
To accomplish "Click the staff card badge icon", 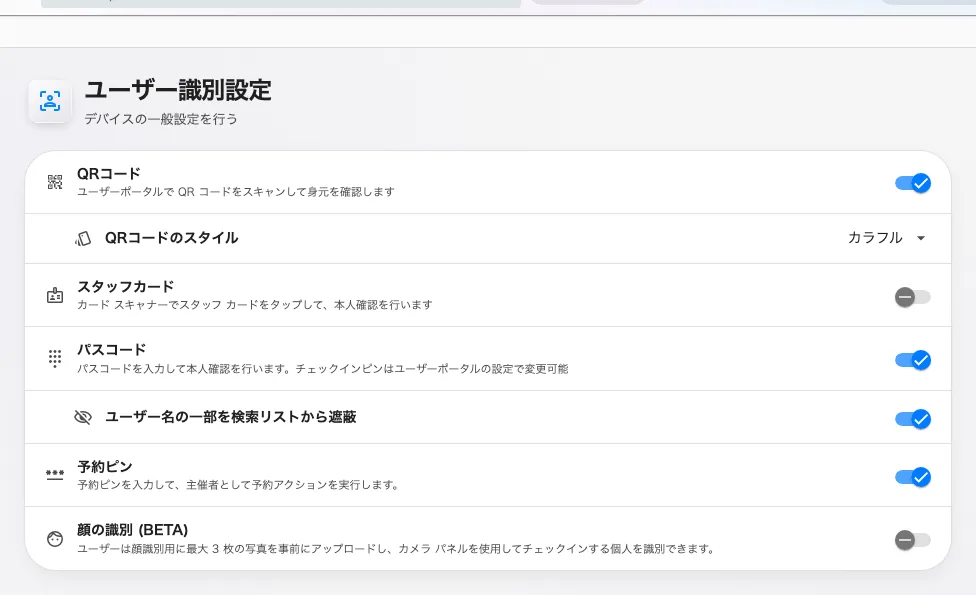I will click(x=55, y=295).
